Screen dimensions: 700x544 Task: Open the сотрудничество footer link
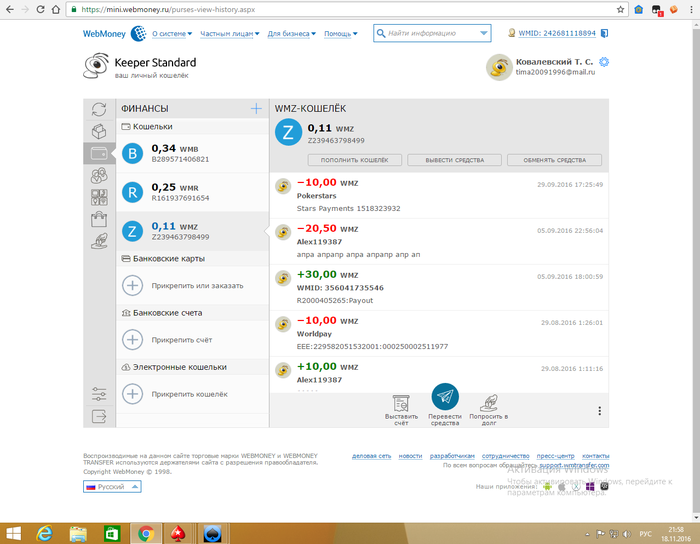(x=505, y=456)
